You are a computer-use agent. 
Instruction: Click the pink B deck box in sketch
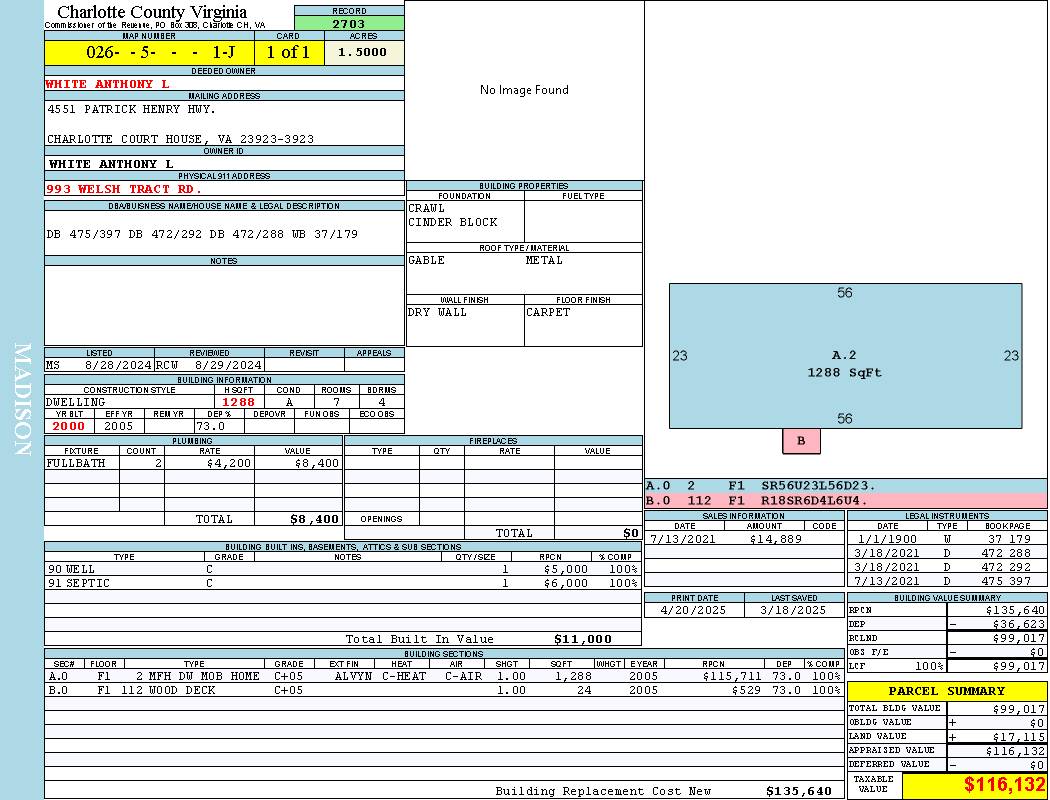(x=801, y=440)
